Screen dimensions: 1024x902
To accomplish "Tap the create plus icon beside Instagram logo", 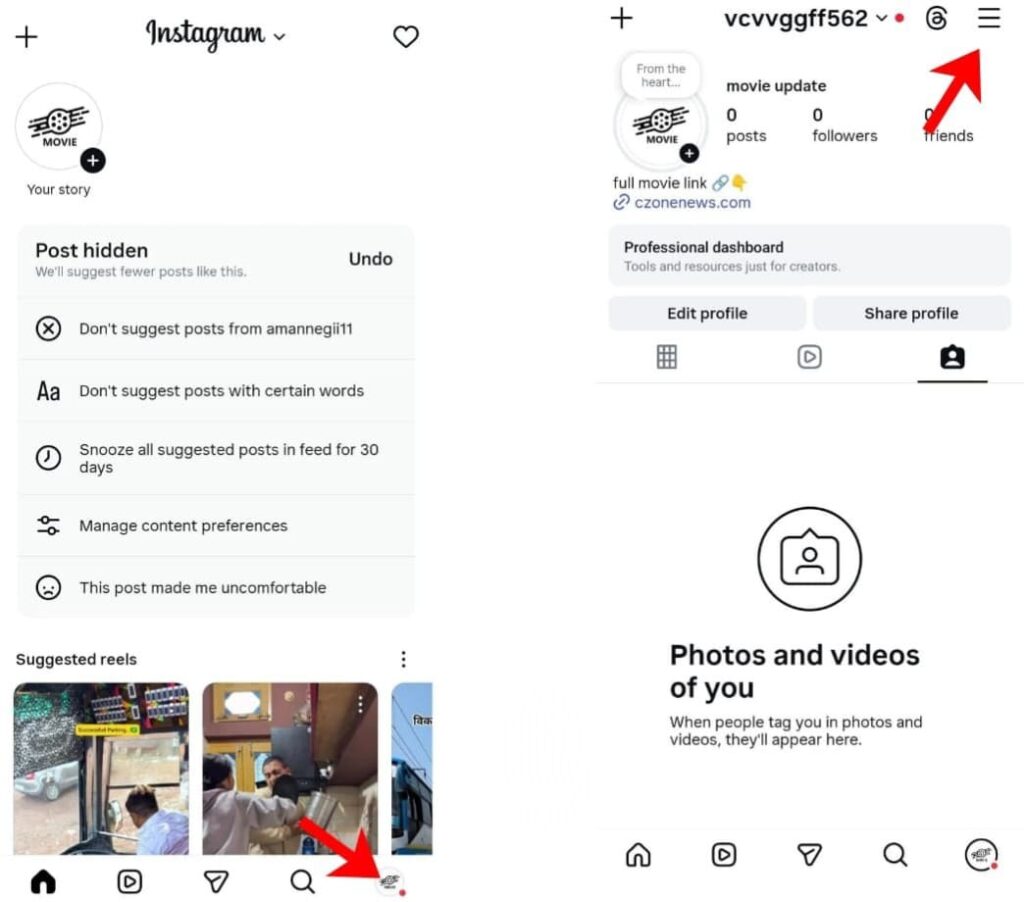I will (26, 37).
